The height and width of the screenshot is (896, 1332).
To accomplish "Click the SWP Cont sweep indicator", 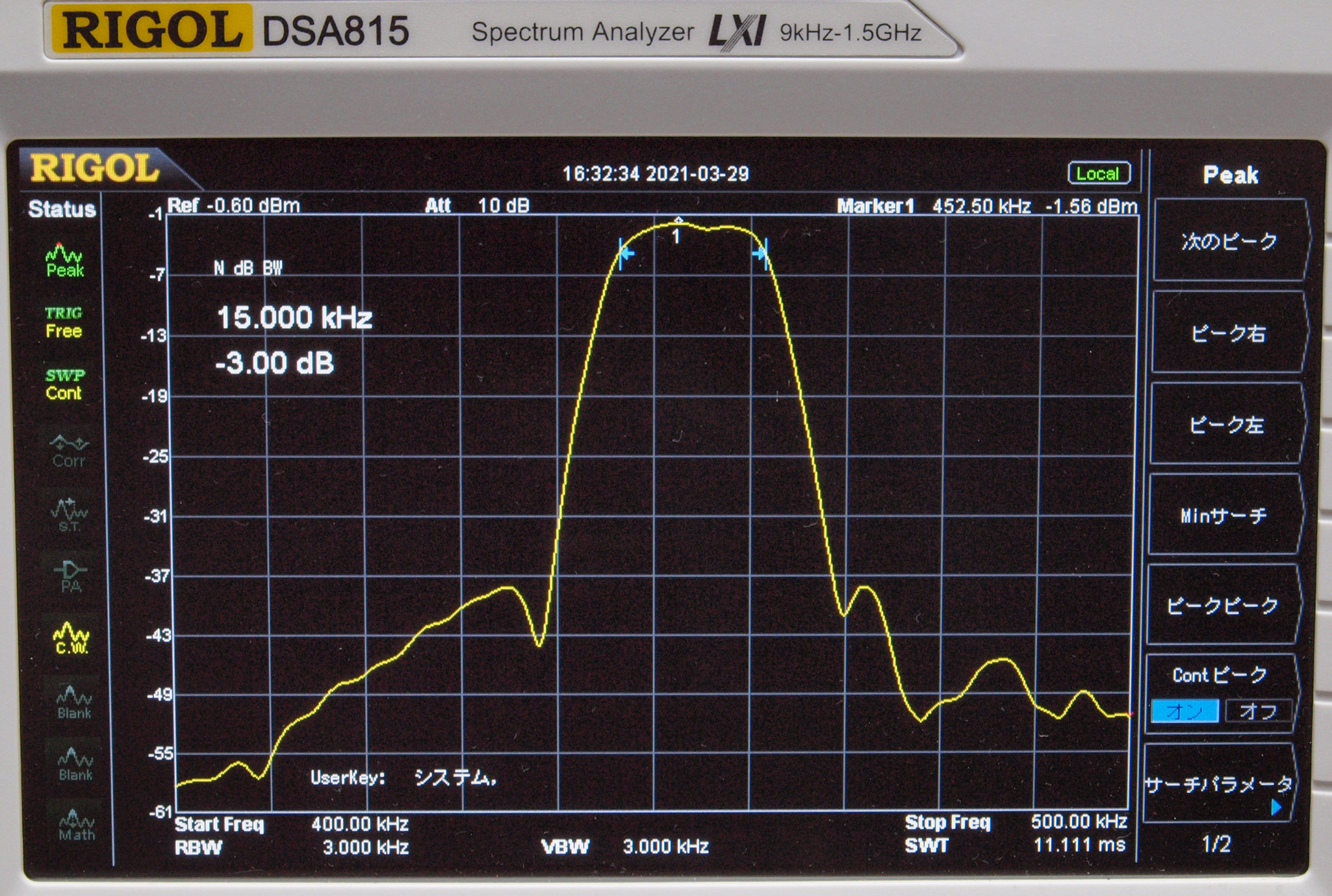I will [x=64, y=384].
